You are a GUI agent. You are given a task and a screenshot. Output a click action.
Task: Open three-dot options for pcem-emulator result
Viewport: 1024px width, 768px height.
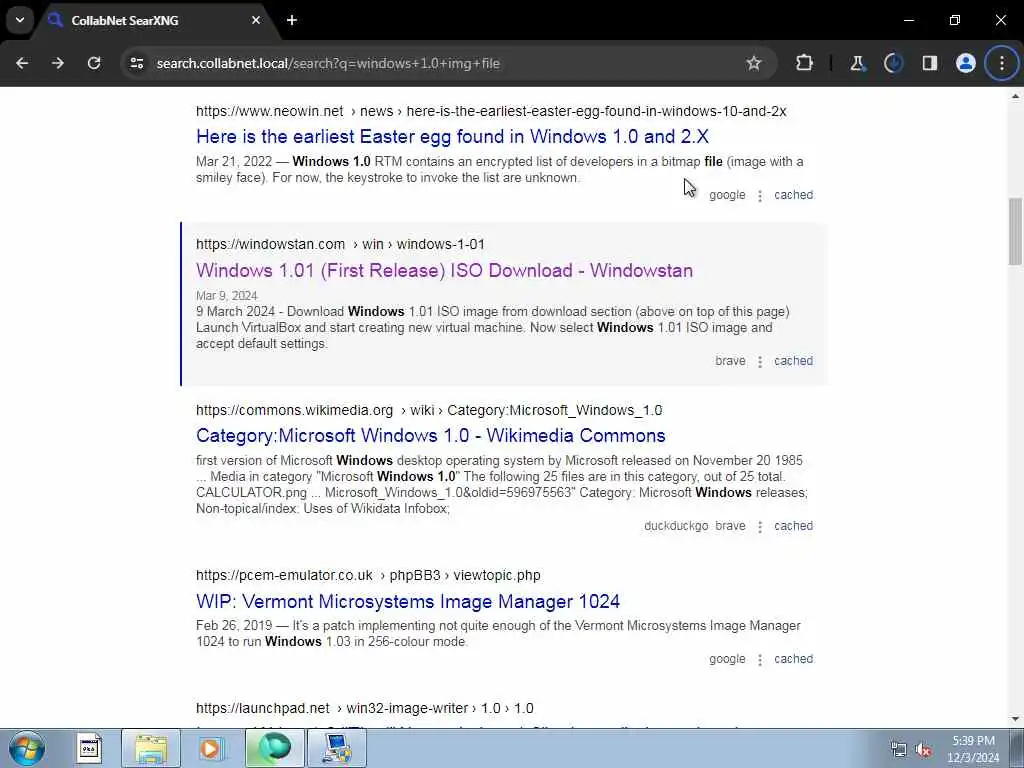(760, 660)
